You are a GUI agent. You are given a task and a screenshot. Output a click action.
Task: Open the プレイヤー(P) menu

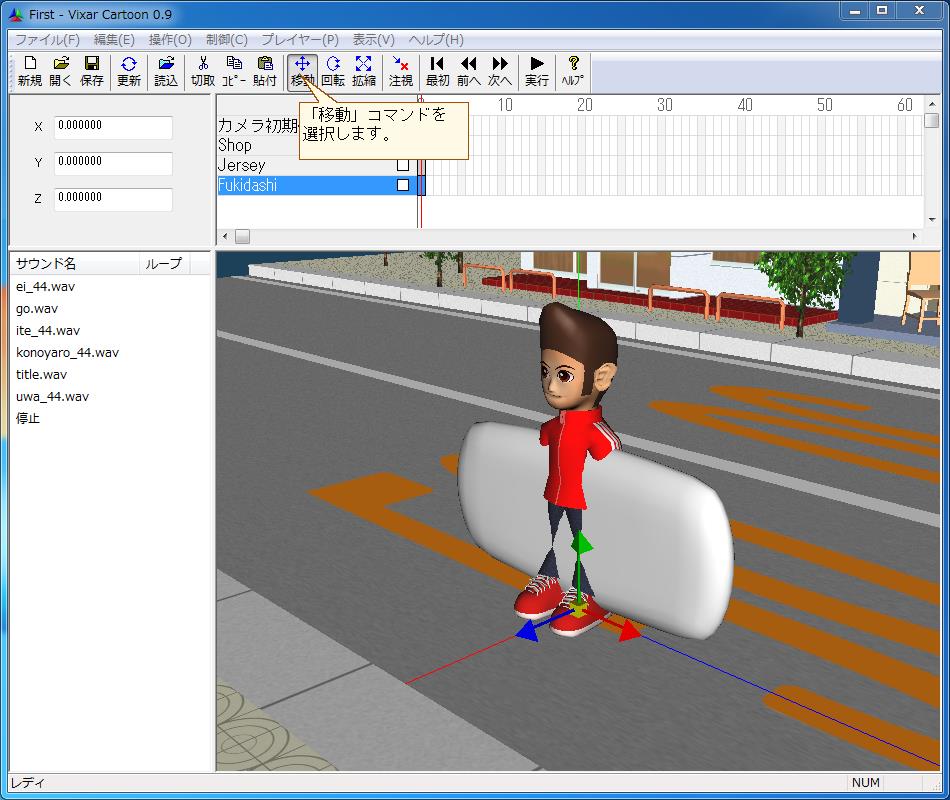(x=300, y=40)
